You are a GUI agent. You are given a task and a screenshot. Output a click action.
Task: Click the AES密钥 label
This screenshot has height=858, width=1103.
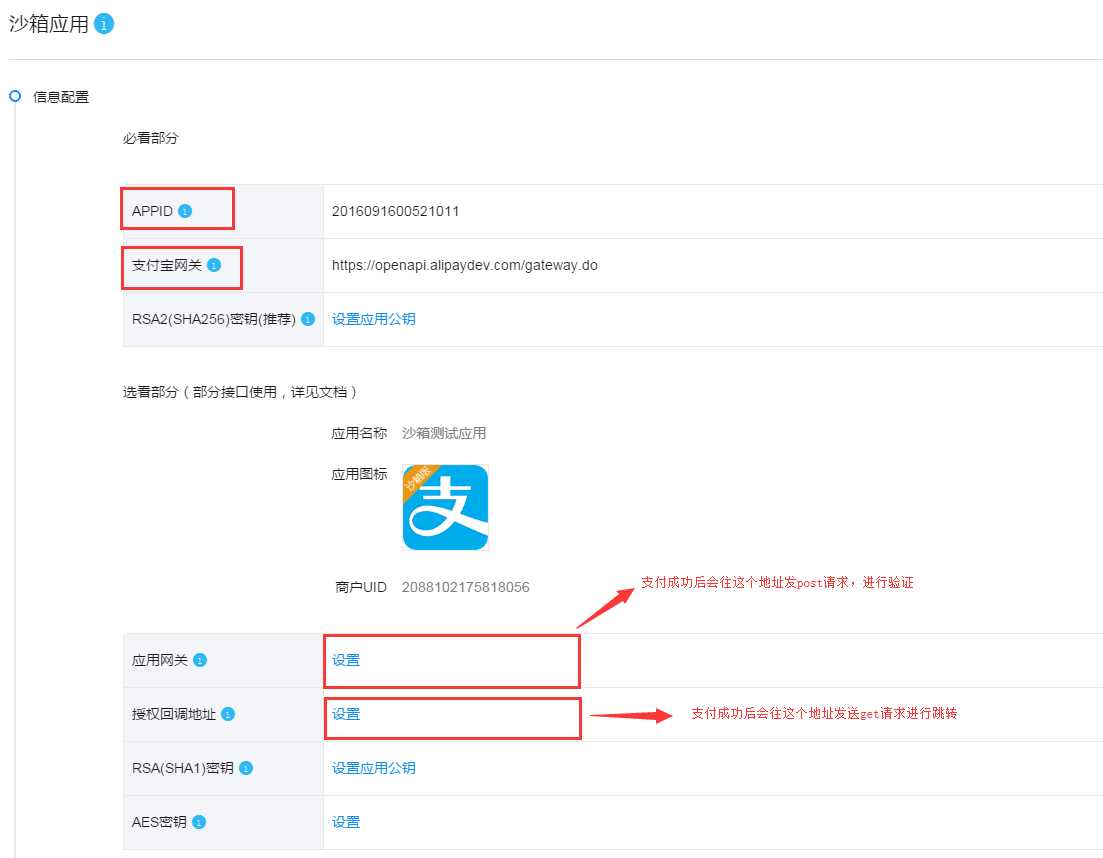(x=159, y=822)
